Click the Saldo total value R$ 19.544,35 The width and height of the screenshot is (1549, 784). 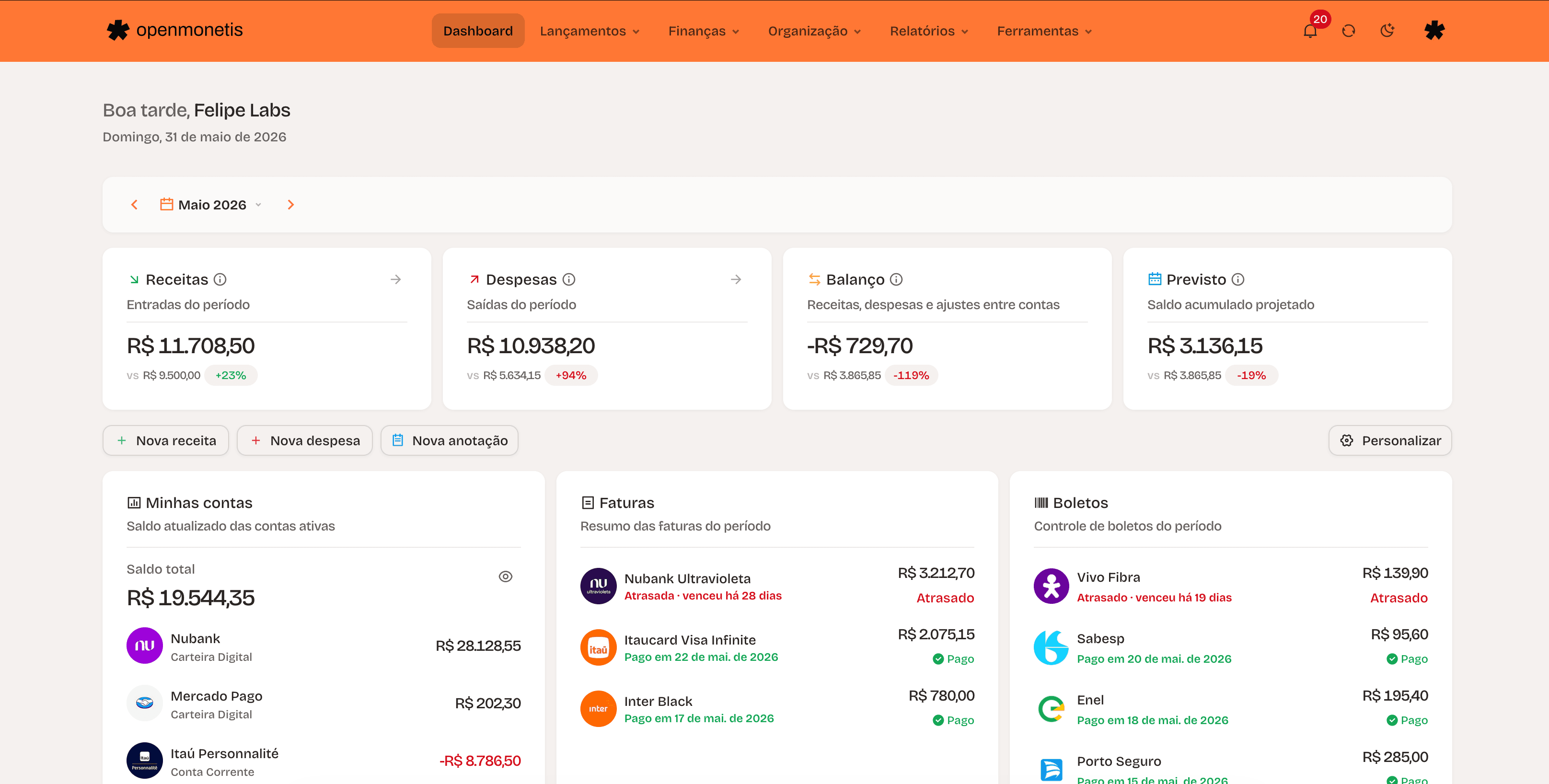point(191,597)
